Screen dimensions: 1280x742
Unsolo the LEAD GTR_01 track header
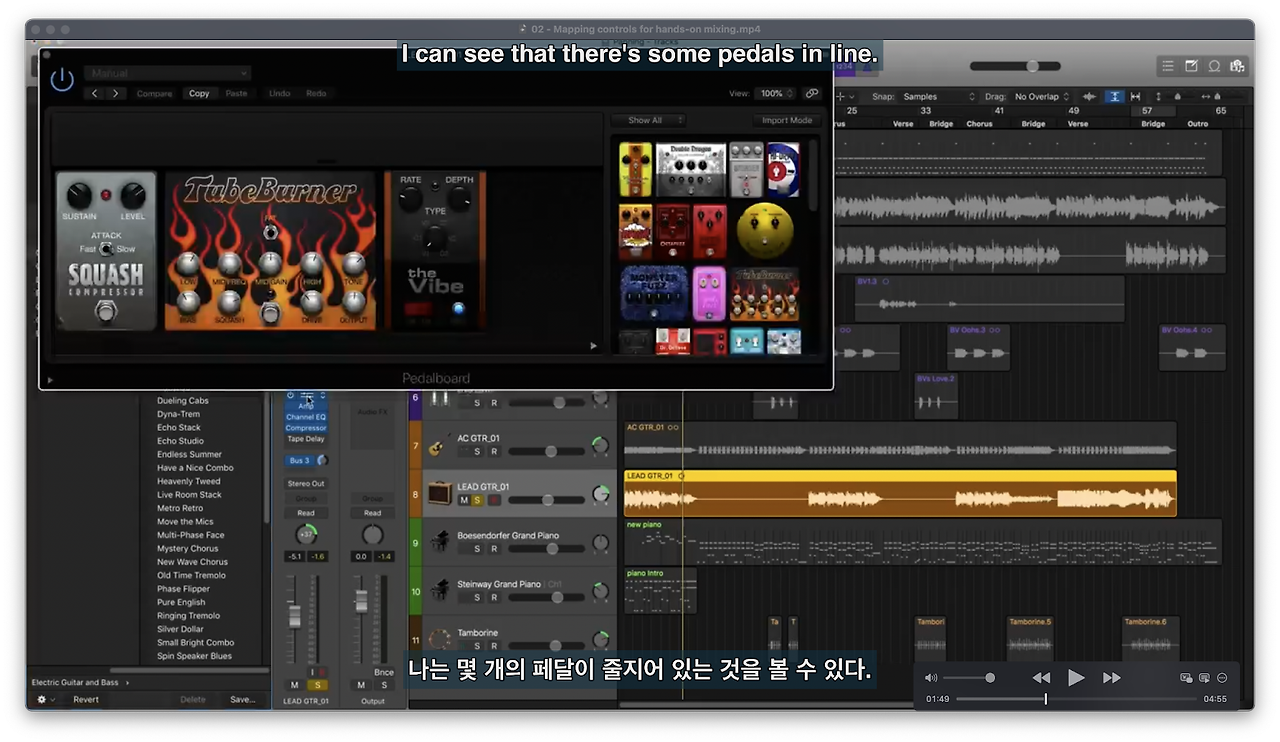[x=478, y=500]
